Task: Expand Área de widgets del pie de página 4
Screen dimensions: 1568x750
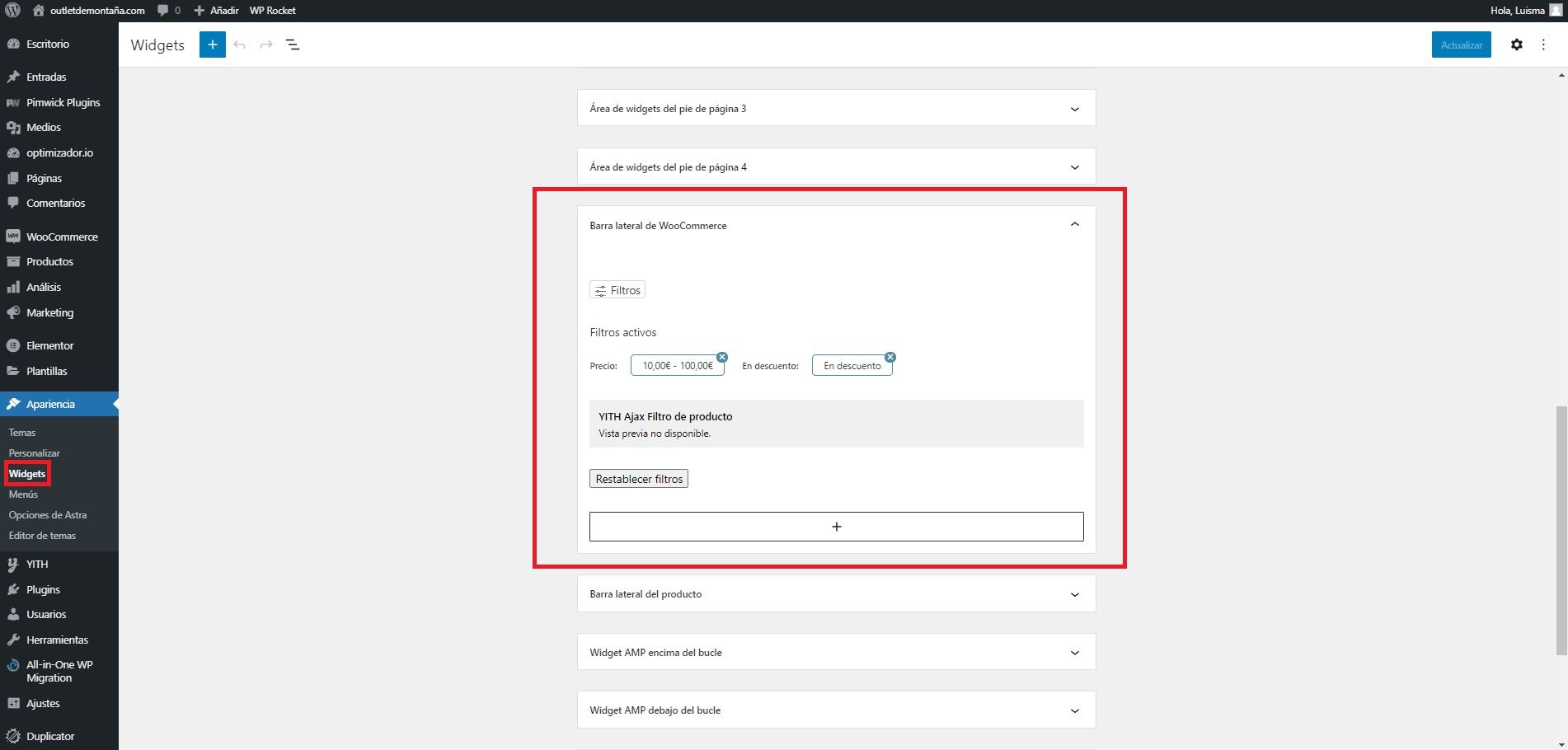Action: point(836,166)
